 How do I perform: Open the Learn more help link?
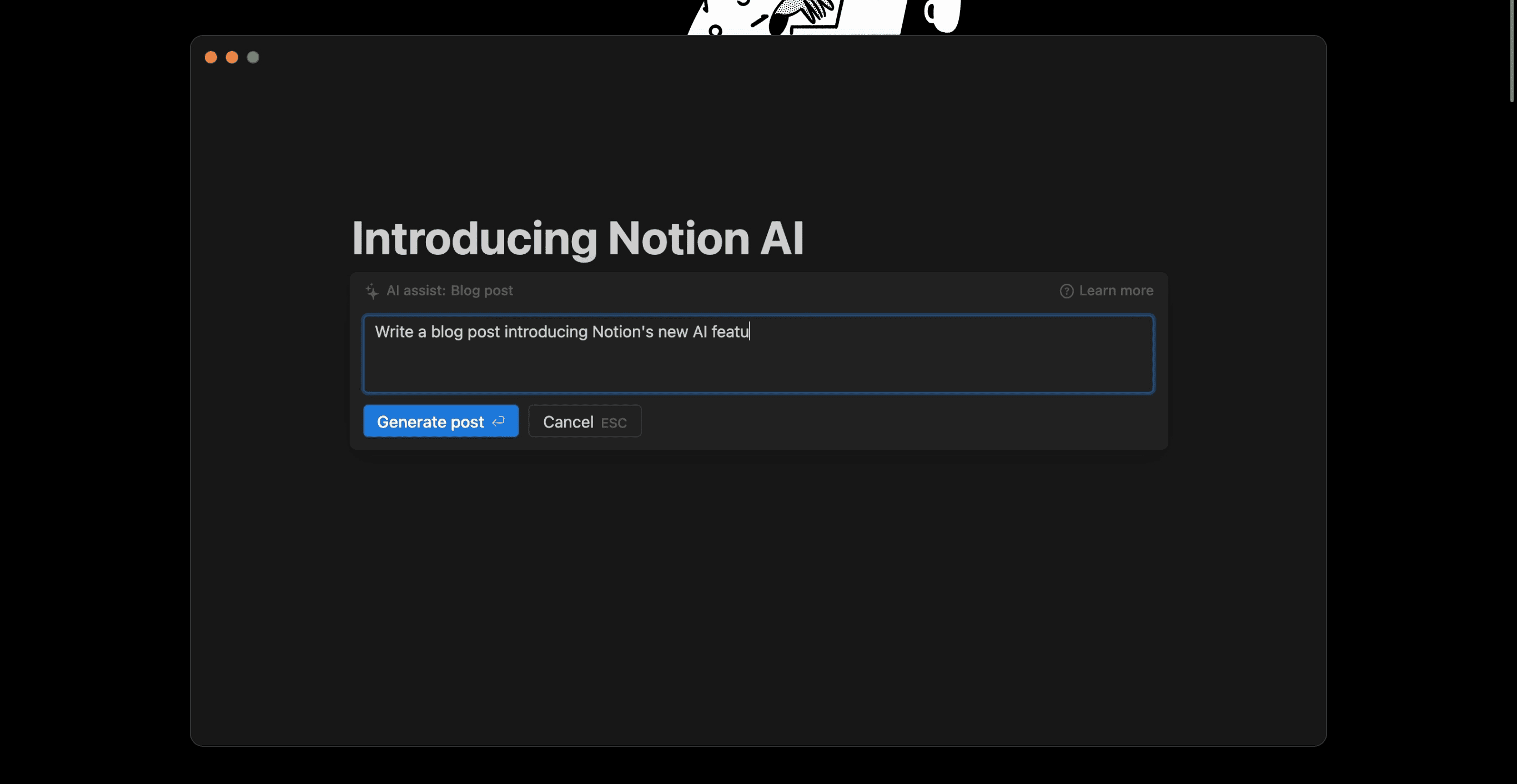[1116, 290]
